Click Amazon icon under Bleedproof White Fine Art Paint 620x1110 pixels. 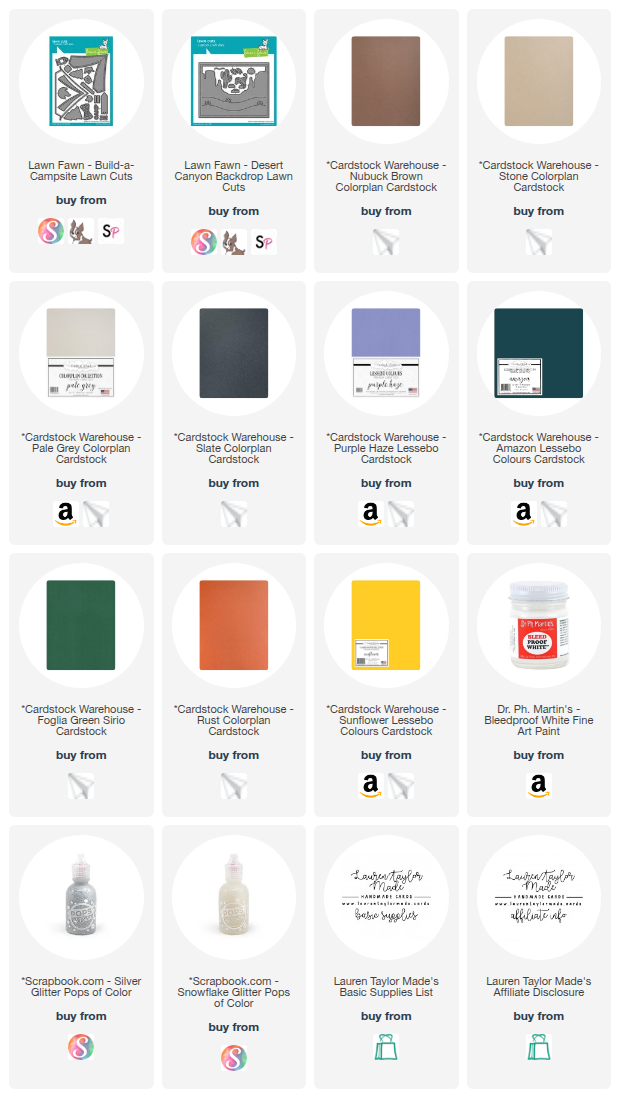pyautogui.click(x=539, y=786)
